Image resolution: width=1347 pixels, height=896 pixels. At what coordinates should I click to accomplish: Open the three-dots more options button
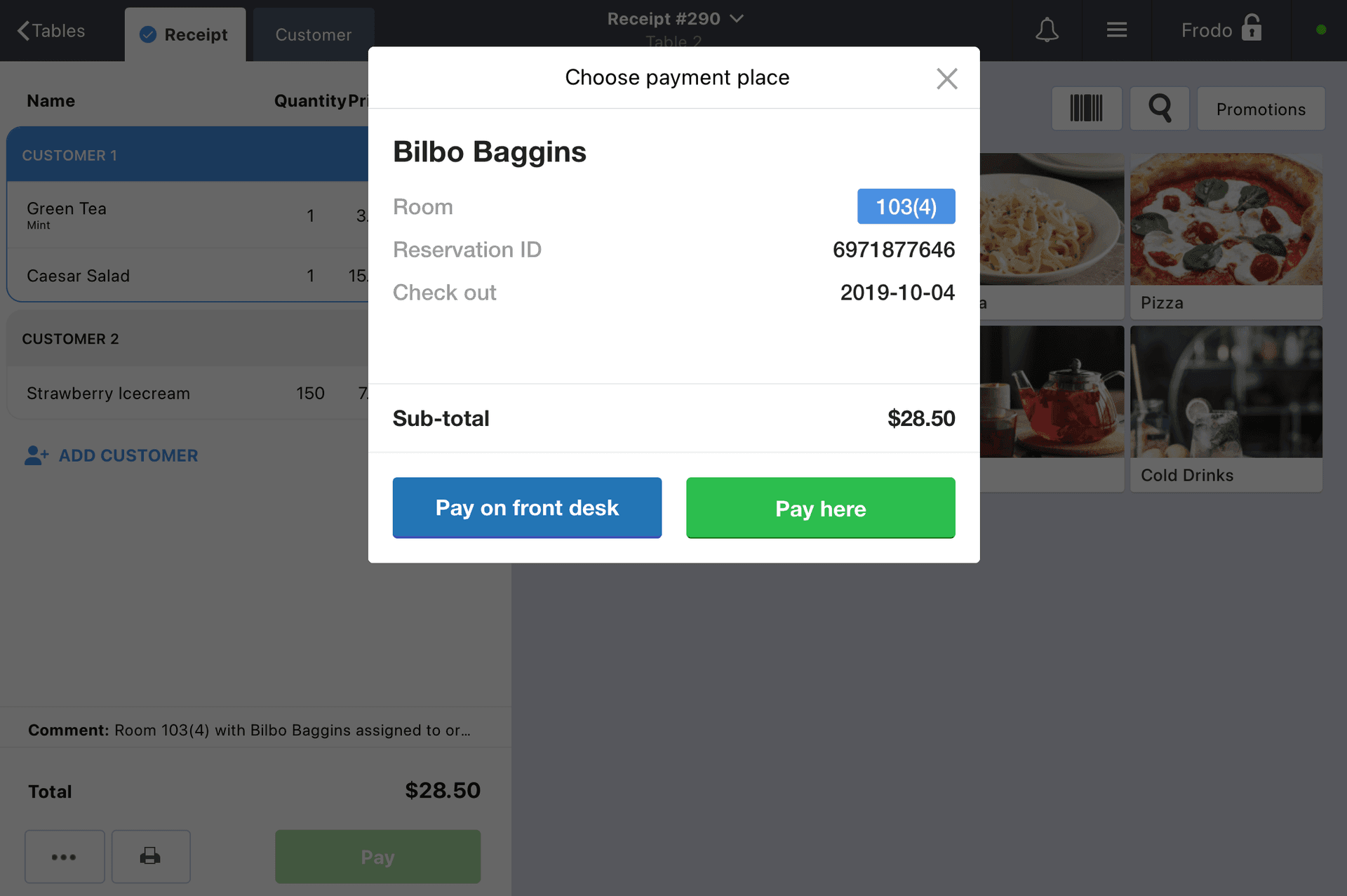point(65,856)
